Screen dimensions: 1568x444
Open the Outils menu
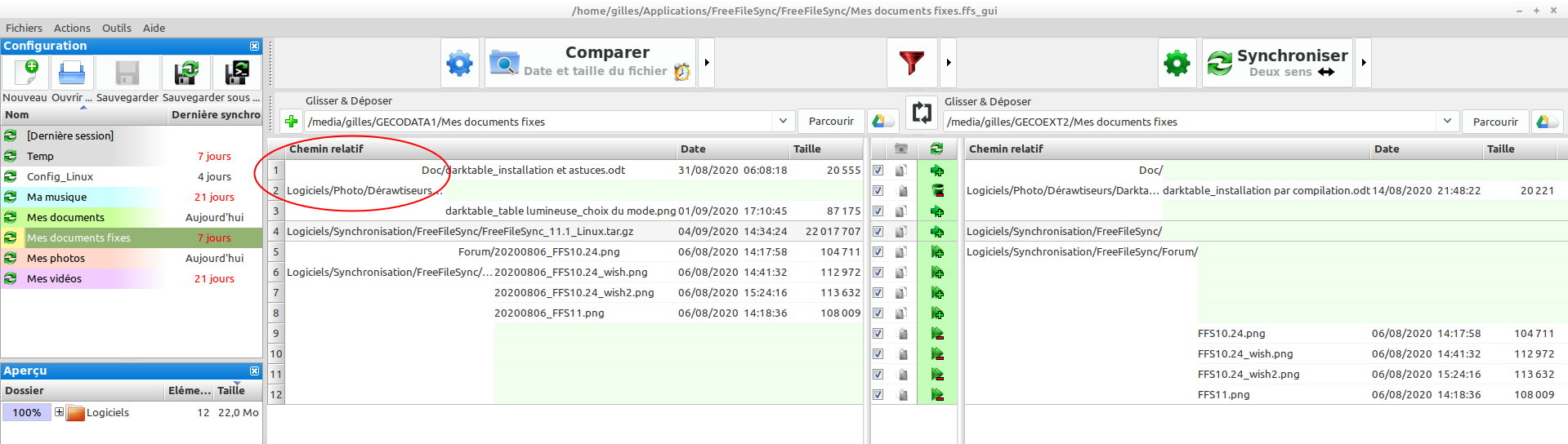pos(117,28)
